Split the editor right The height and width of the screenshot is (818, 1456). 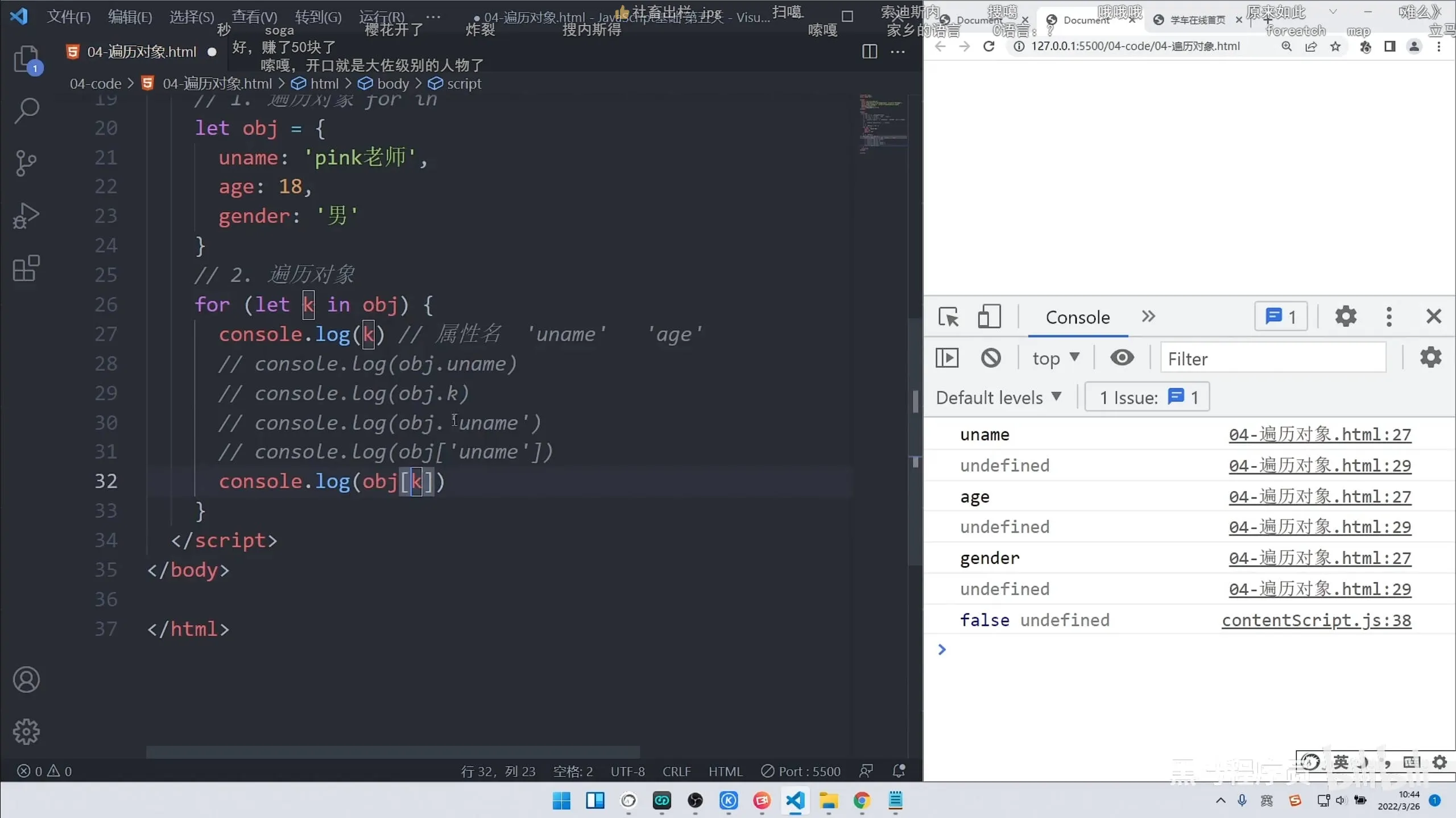click(869, 52)
